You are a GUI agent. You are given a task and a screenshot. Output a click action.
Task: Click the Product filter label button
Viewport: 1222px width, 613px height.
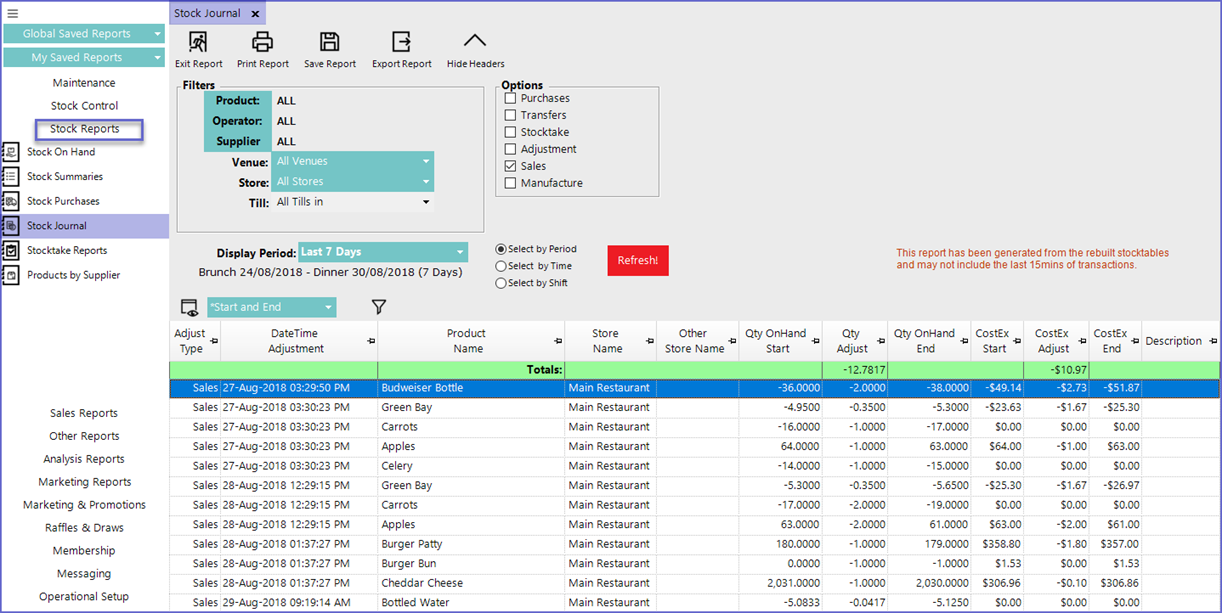pos(237,101)
